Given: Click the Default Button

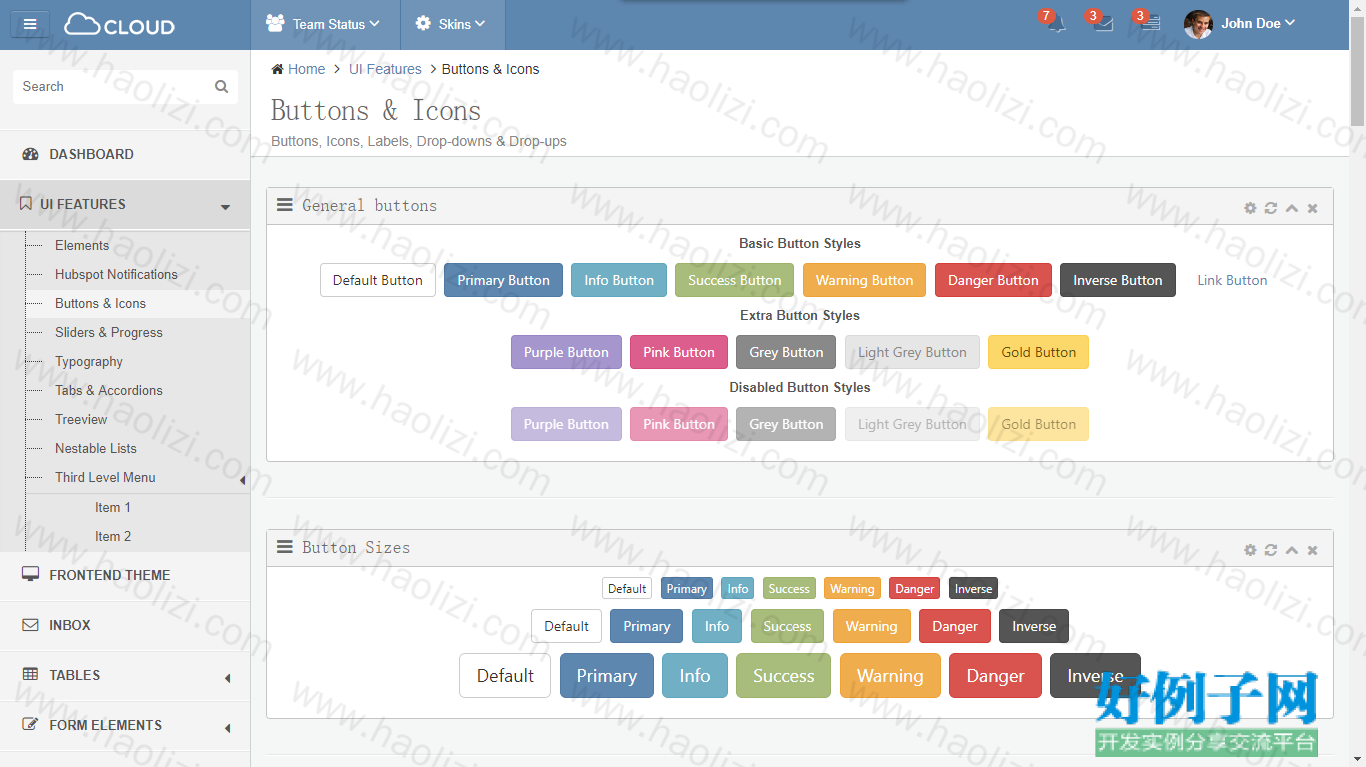Looking at the screenshot, I should click(378, 281).
